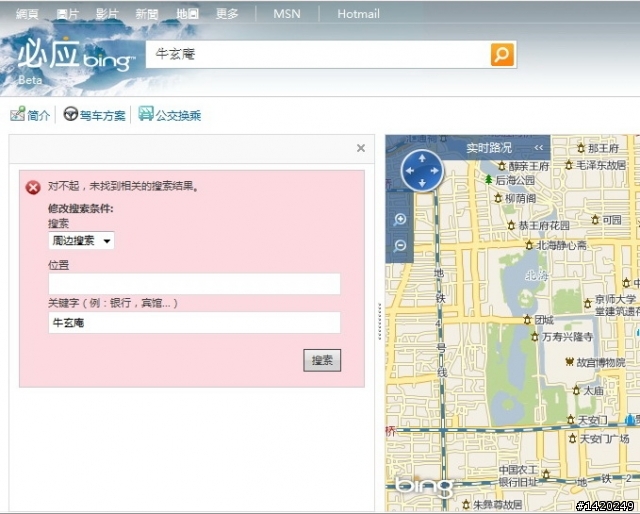Select the 朱彝尊故居 landmark marker
The height and width of the screenshot is (514, 640).
467,505
